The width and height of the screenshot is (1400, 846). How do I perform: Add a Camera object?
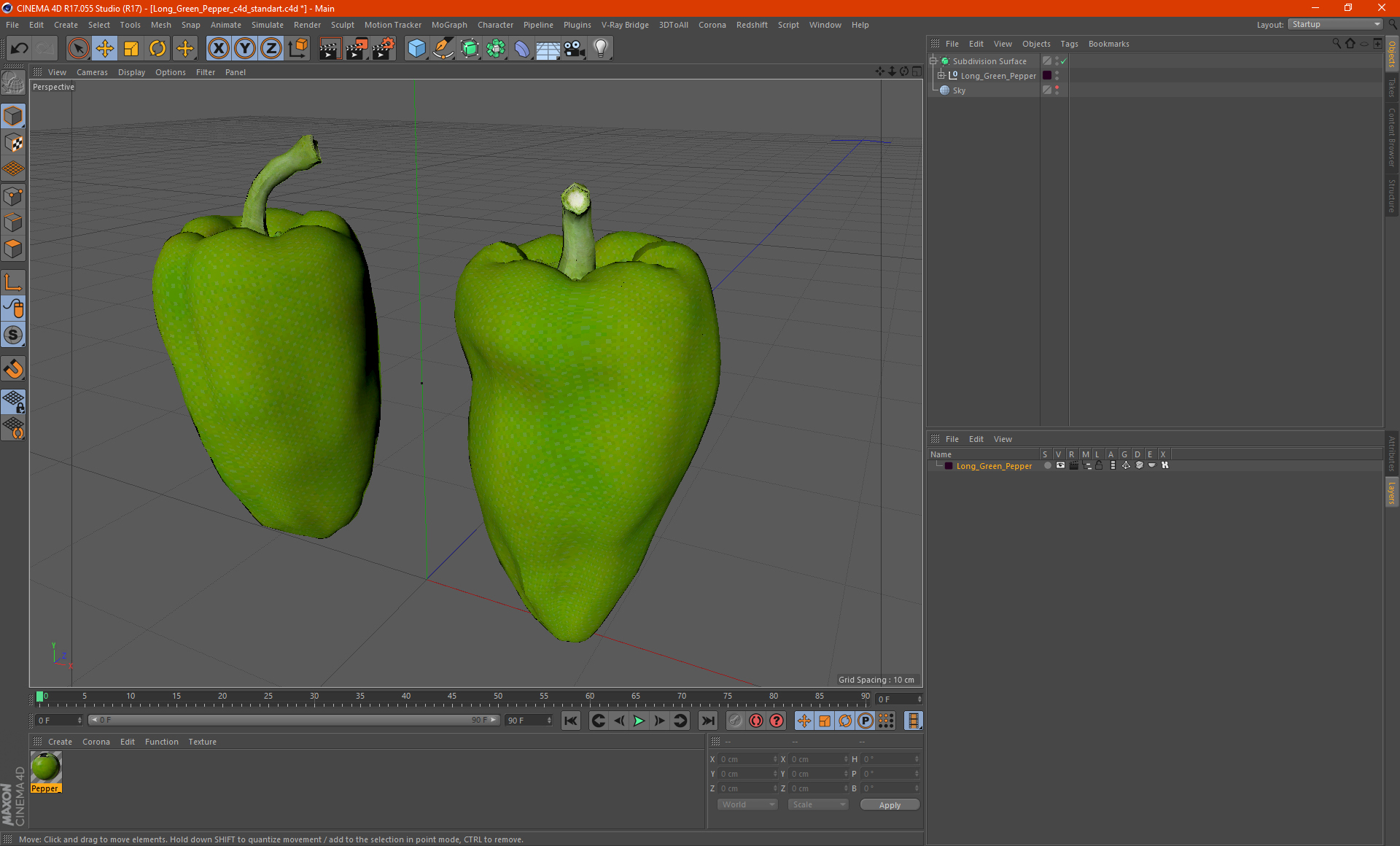574,49
